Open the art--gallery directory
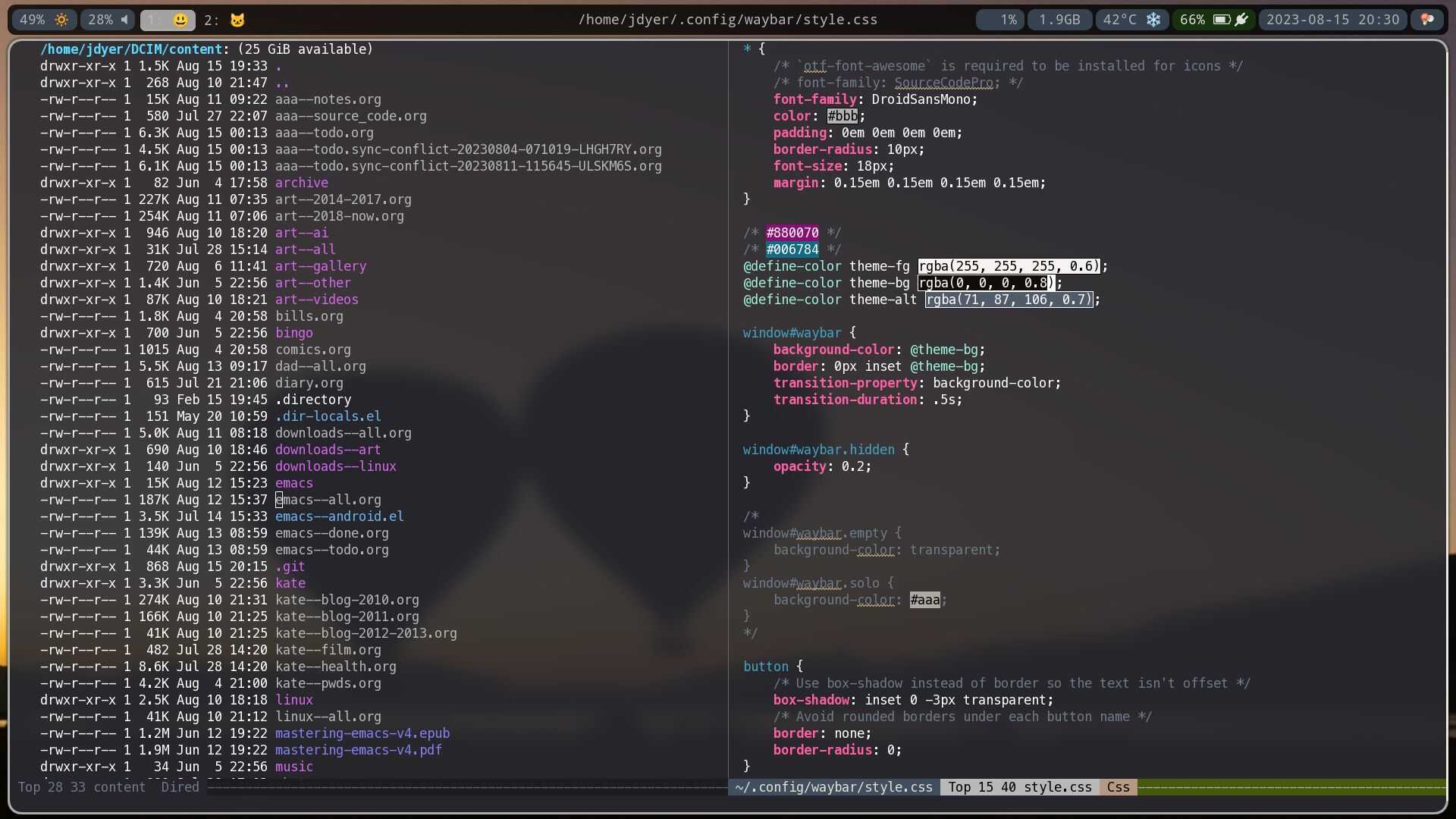The width and height of the screenshot is (1456, 819). click(320, 266)
